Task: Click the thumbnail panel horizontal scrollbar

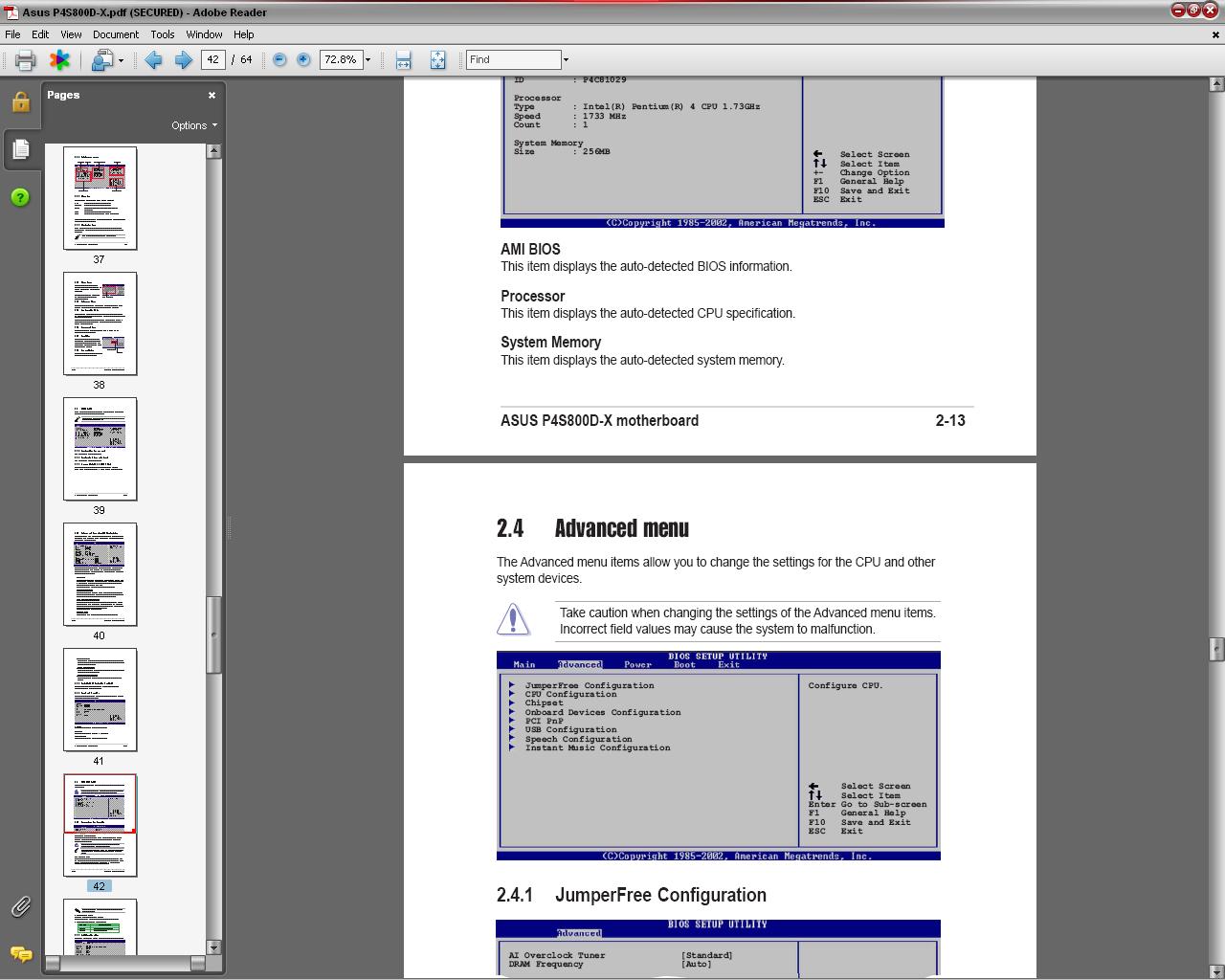Action: coord(125,964)
